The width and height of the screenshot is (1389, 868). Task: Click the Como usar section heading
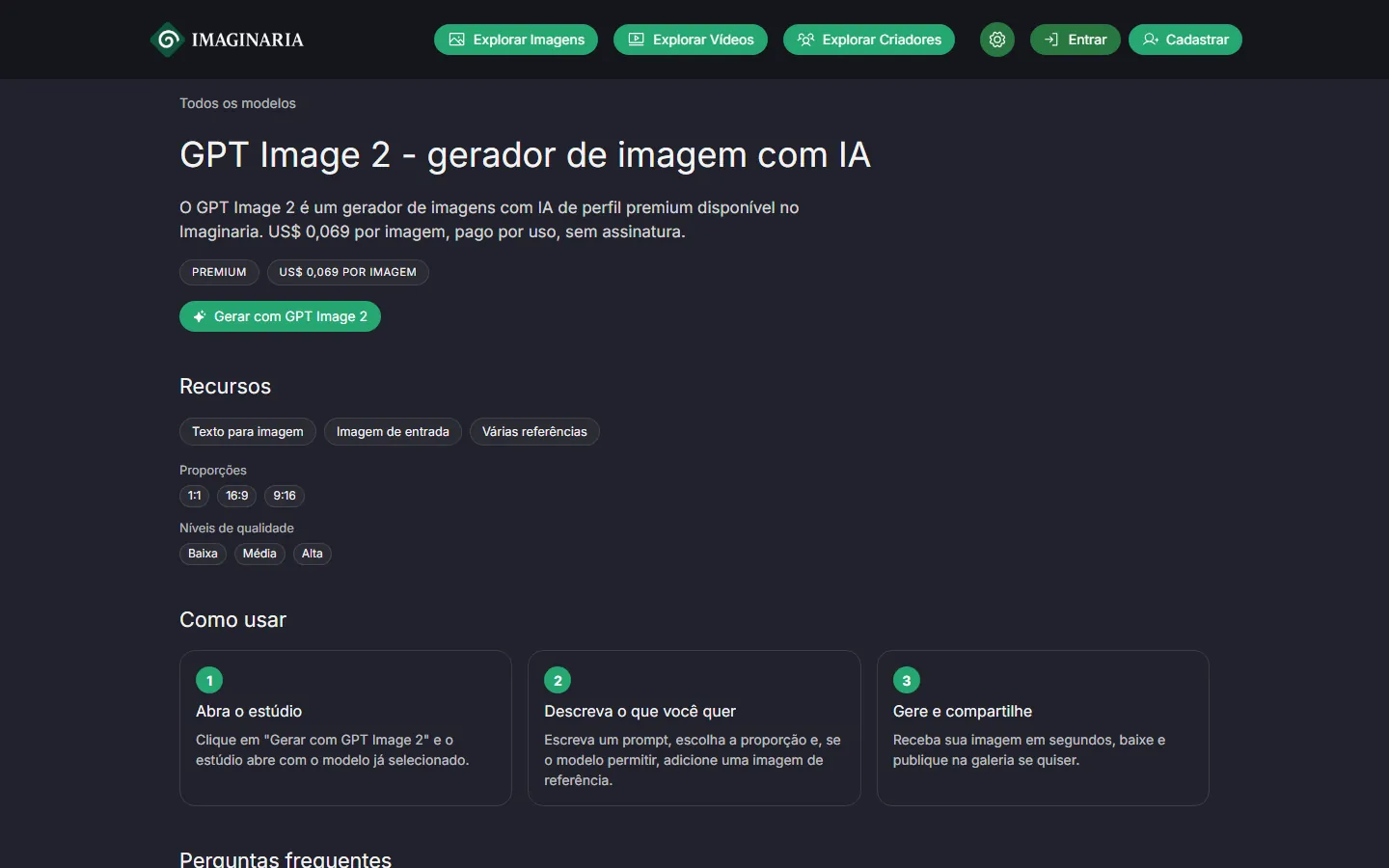232,619
